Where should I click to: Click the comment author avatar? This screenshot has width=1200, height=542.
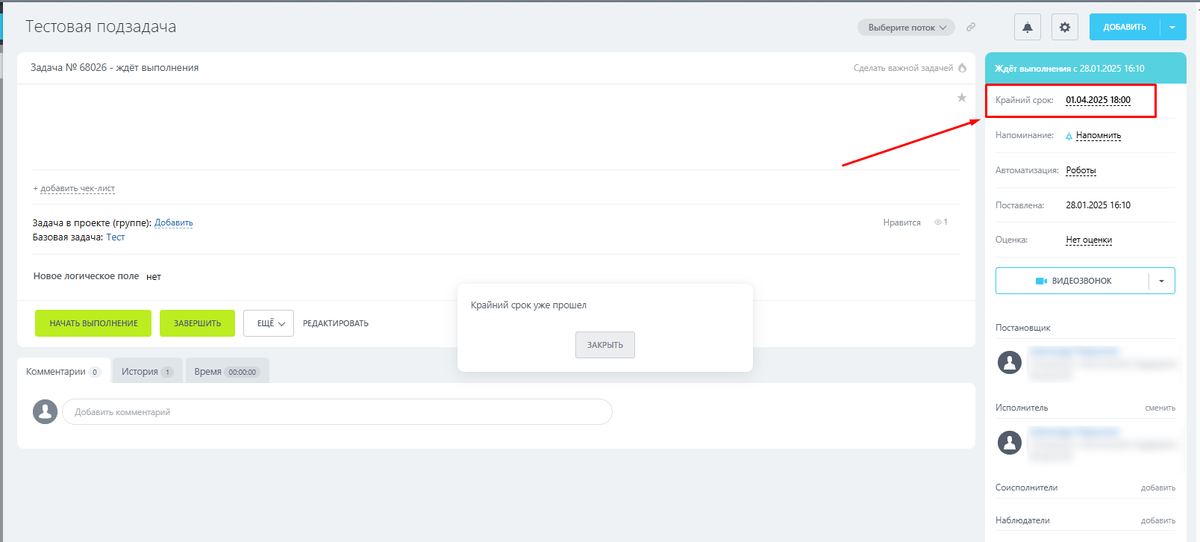tap(45, 411)
